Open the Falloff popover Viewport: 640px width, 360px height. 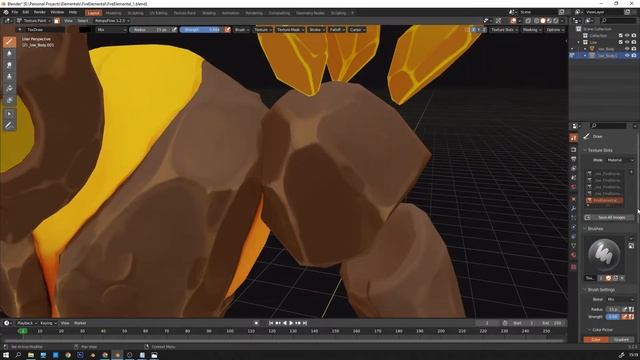337,30
